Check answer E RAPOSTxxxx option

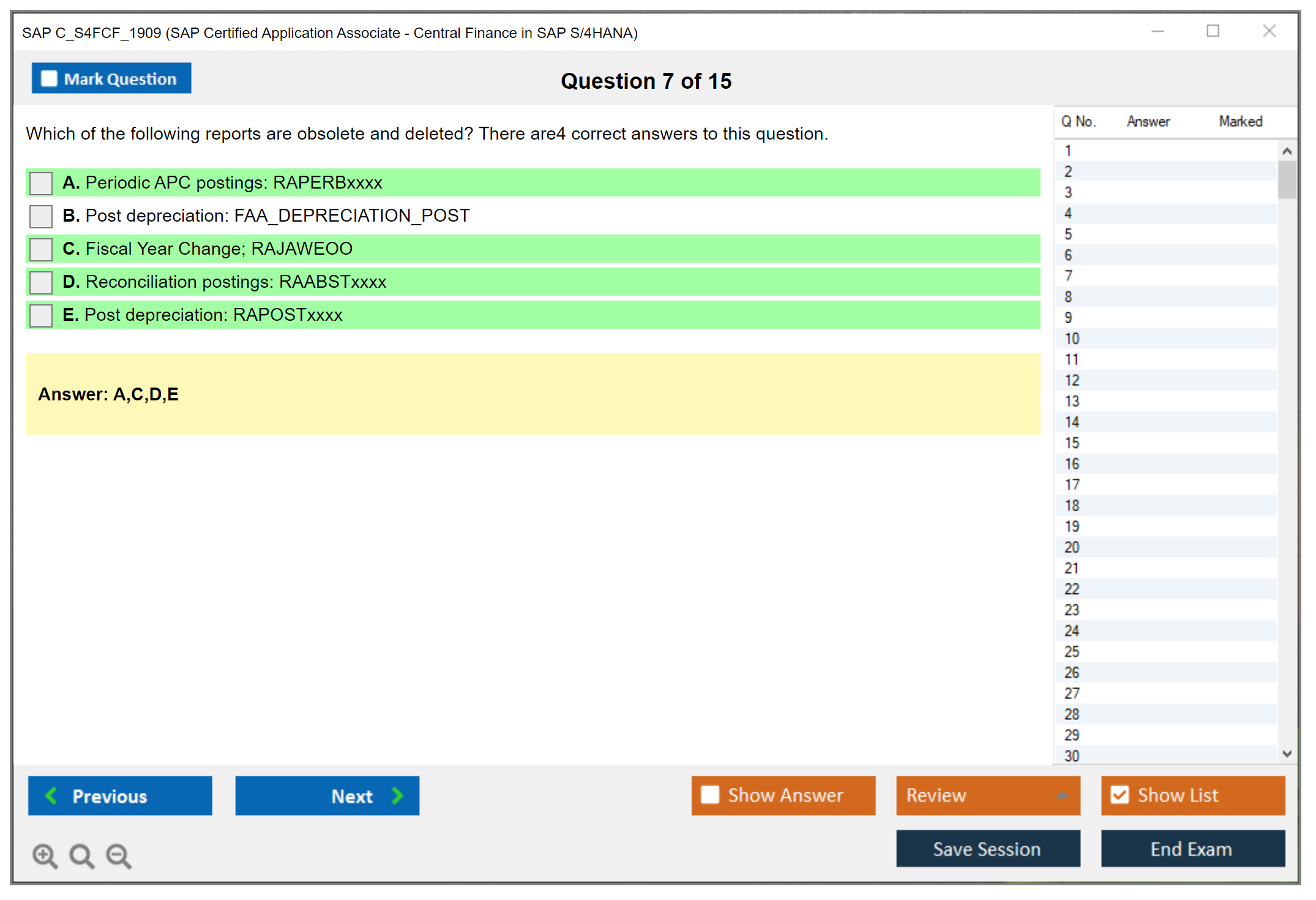pos(41,315)
